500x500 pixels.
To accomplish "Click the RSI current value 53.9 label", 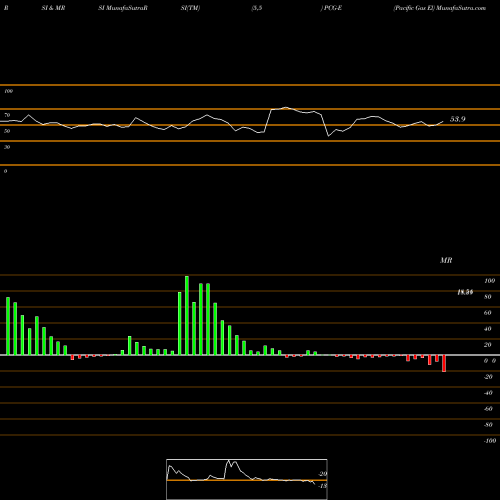I will 458,119.
